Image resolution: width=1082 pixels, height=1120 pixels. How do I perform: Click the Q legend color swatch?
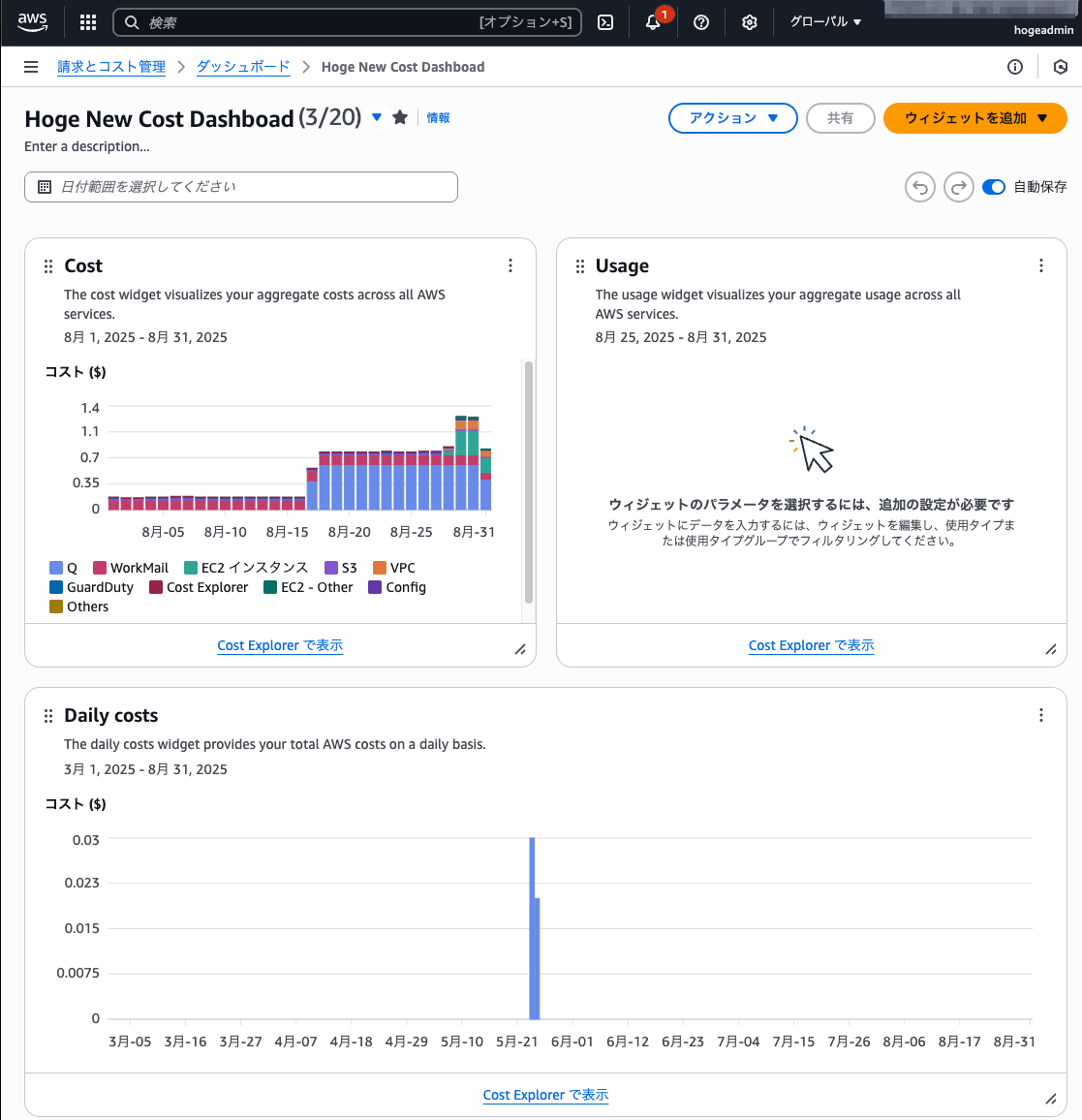click(56, 568)
